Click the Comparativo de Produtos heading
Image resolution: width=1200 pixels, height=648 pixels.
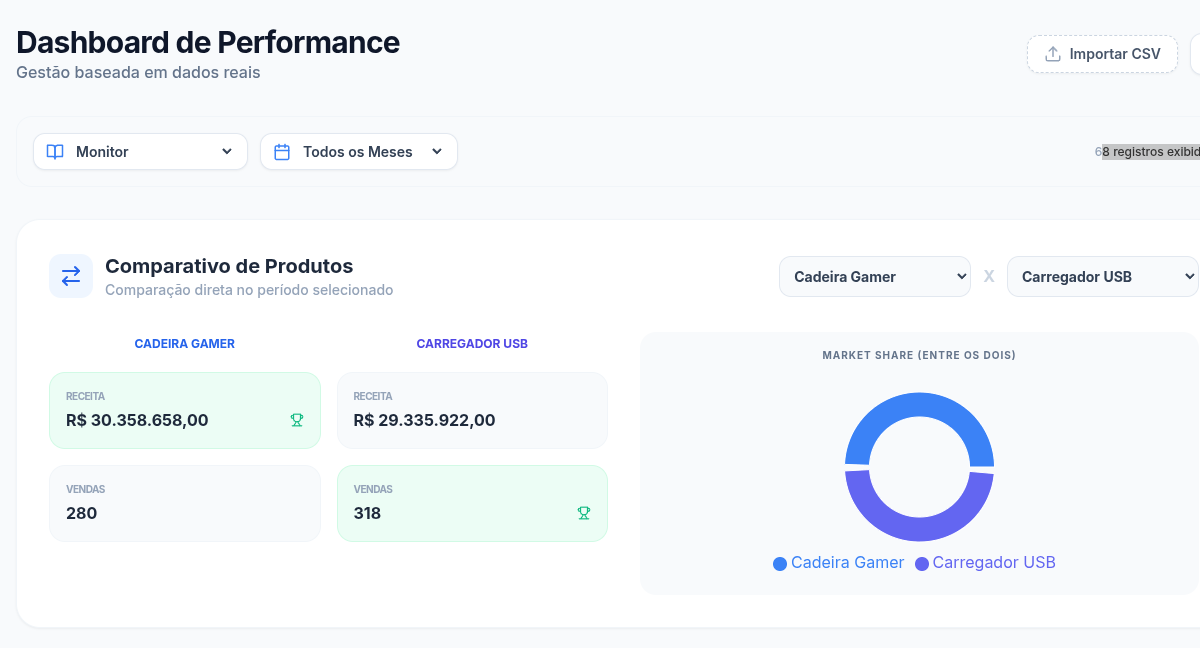[229, 266]
